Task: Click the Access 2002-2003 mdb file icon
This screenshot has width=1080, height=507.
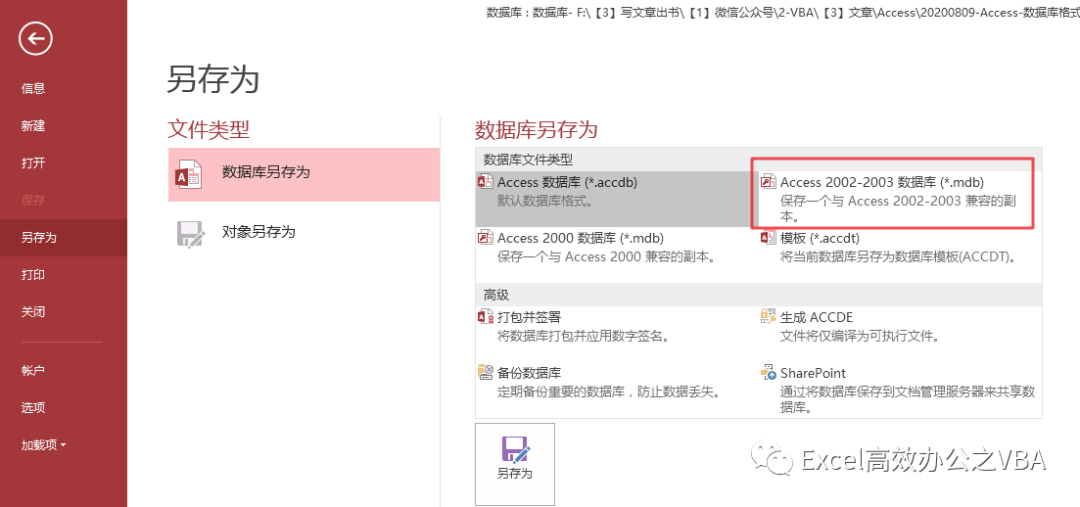Action: 768,182
